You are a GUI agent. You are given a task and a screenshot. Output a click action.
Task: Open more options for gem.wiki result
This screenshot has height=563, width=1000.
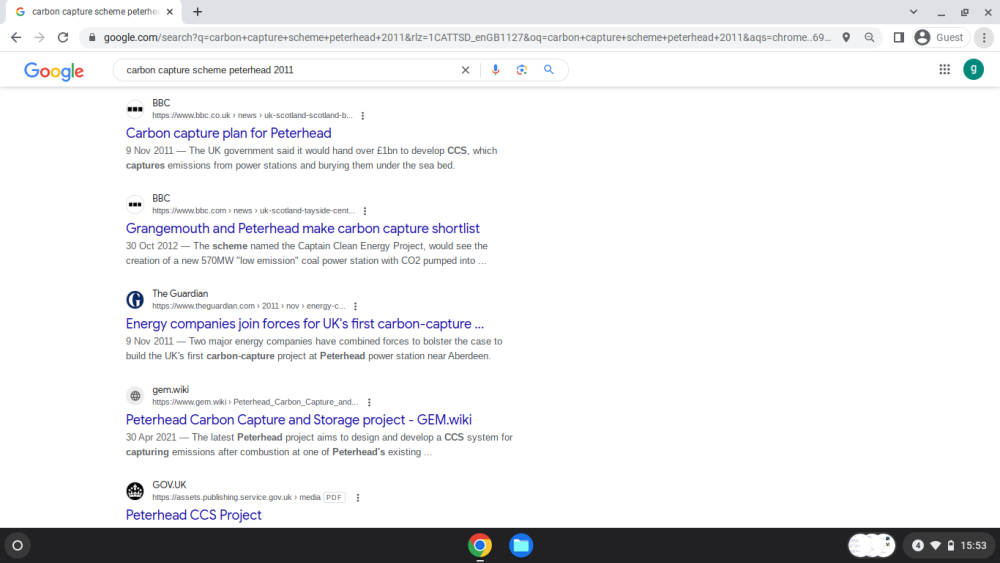[x=369, y=402]
